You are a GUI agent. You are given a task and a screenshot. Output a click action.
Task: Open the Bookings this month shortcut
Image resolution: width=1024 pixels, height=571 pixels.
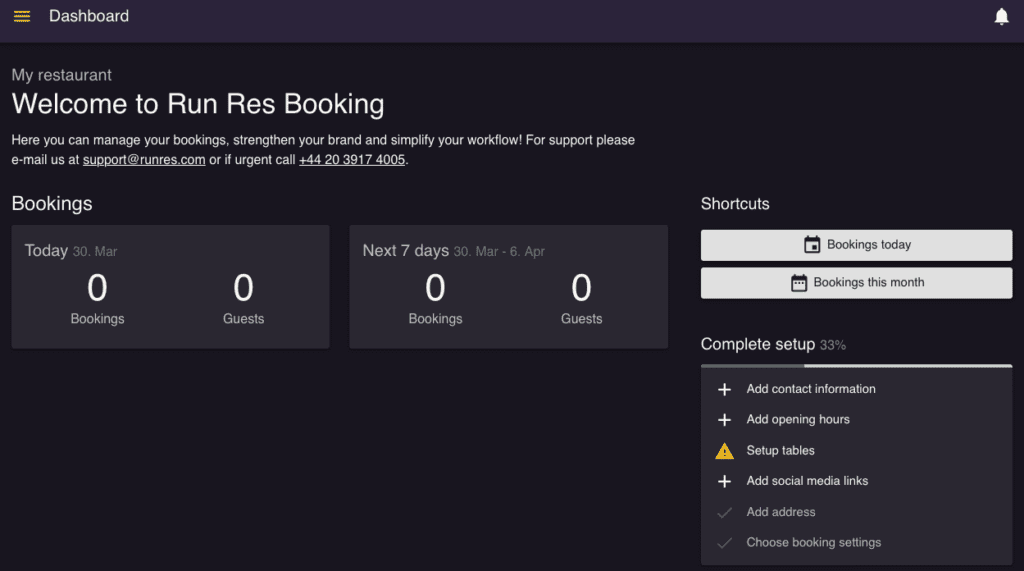click(856, 283)
